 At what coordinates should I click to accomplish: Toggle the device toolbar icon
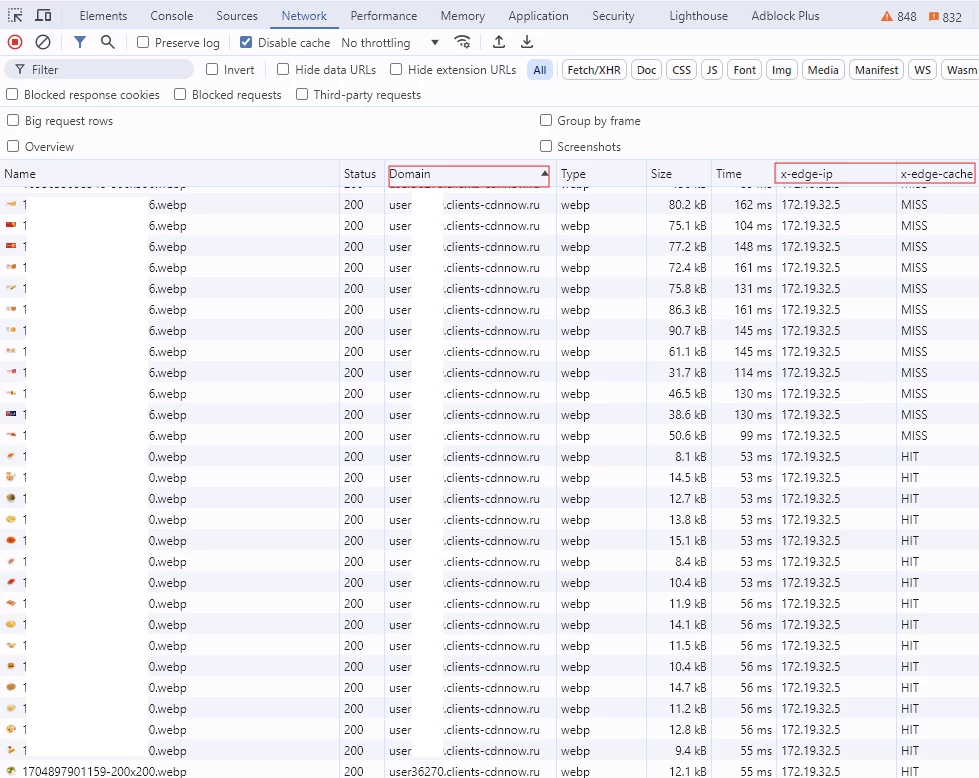pos(43,16)
